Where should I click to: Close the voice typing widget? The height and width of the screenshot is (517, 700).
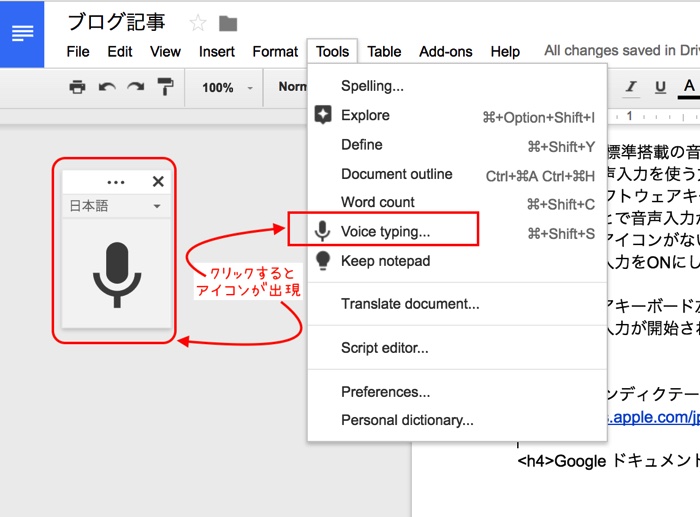pos(158,181)
